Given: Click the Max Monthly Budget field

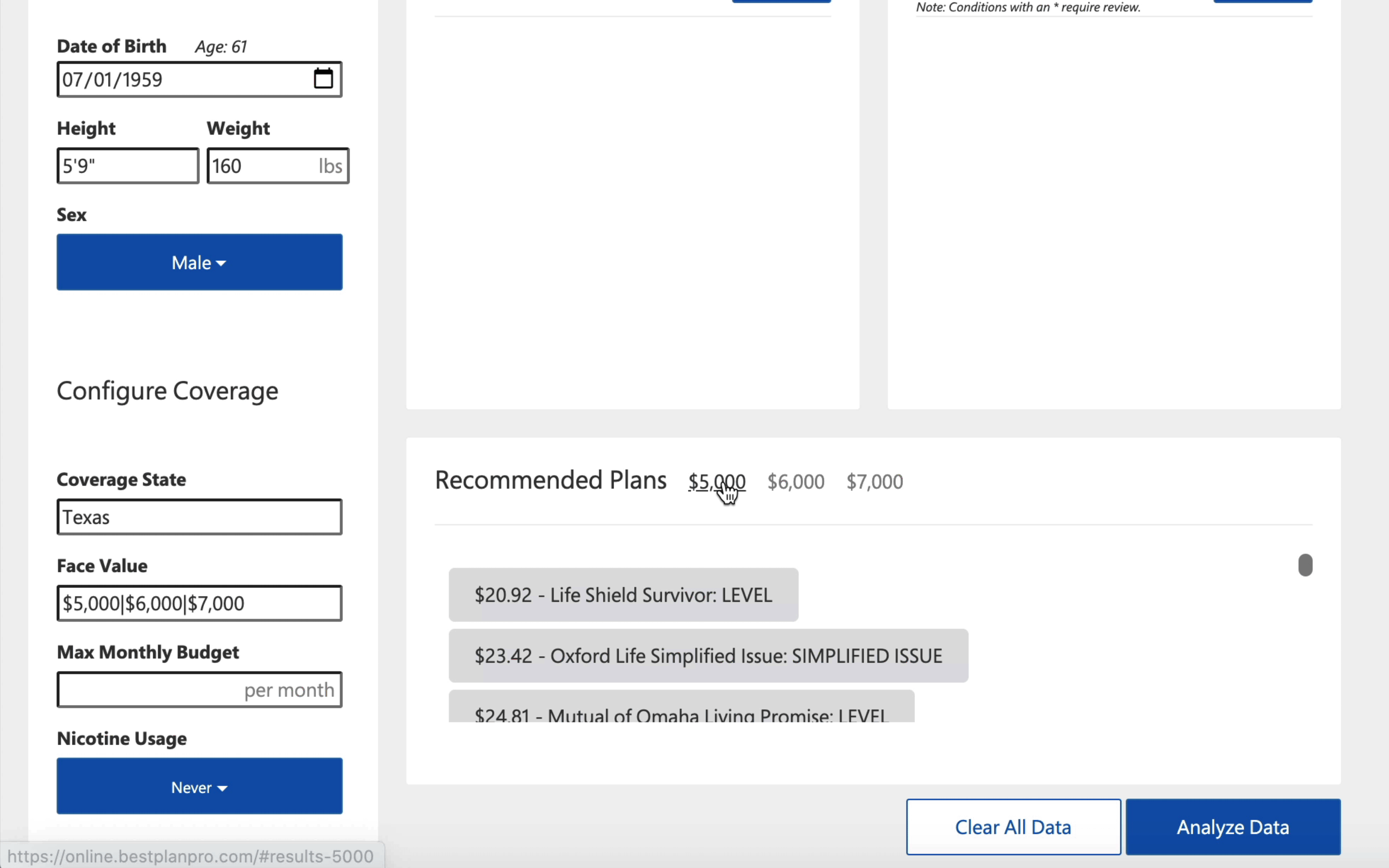Looking at the screenshot, I should [199, 690].
